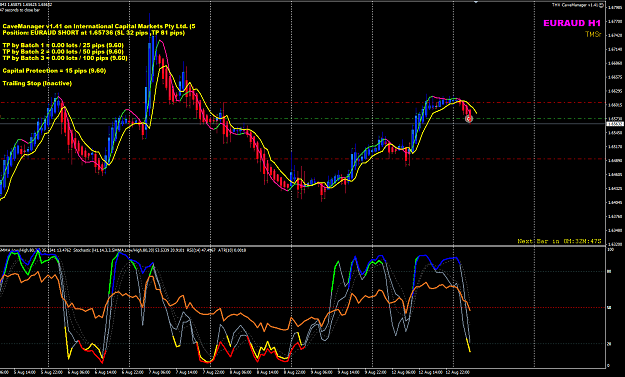Click the '5 Aug 14:00' time axis label
The height and width of the screenshot is (377, 625).
(x=25, y=373)
